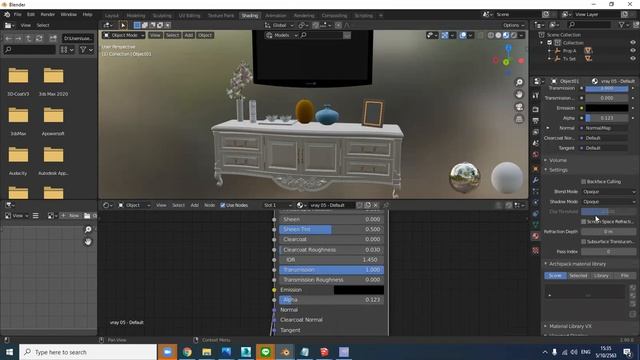640x360 pixels.
Task: Click the Windows taskbar search box
Action: tap(88, 352)
